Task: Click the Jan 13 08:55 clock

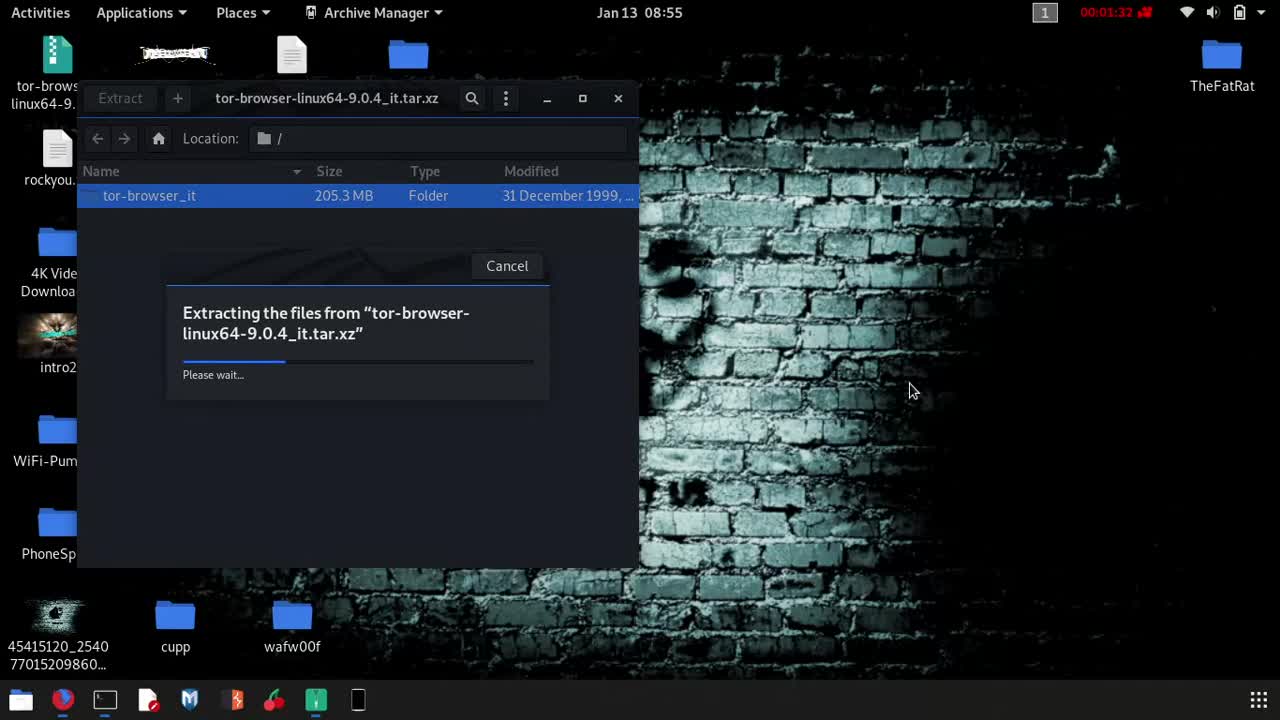Action: coord(639,13)
